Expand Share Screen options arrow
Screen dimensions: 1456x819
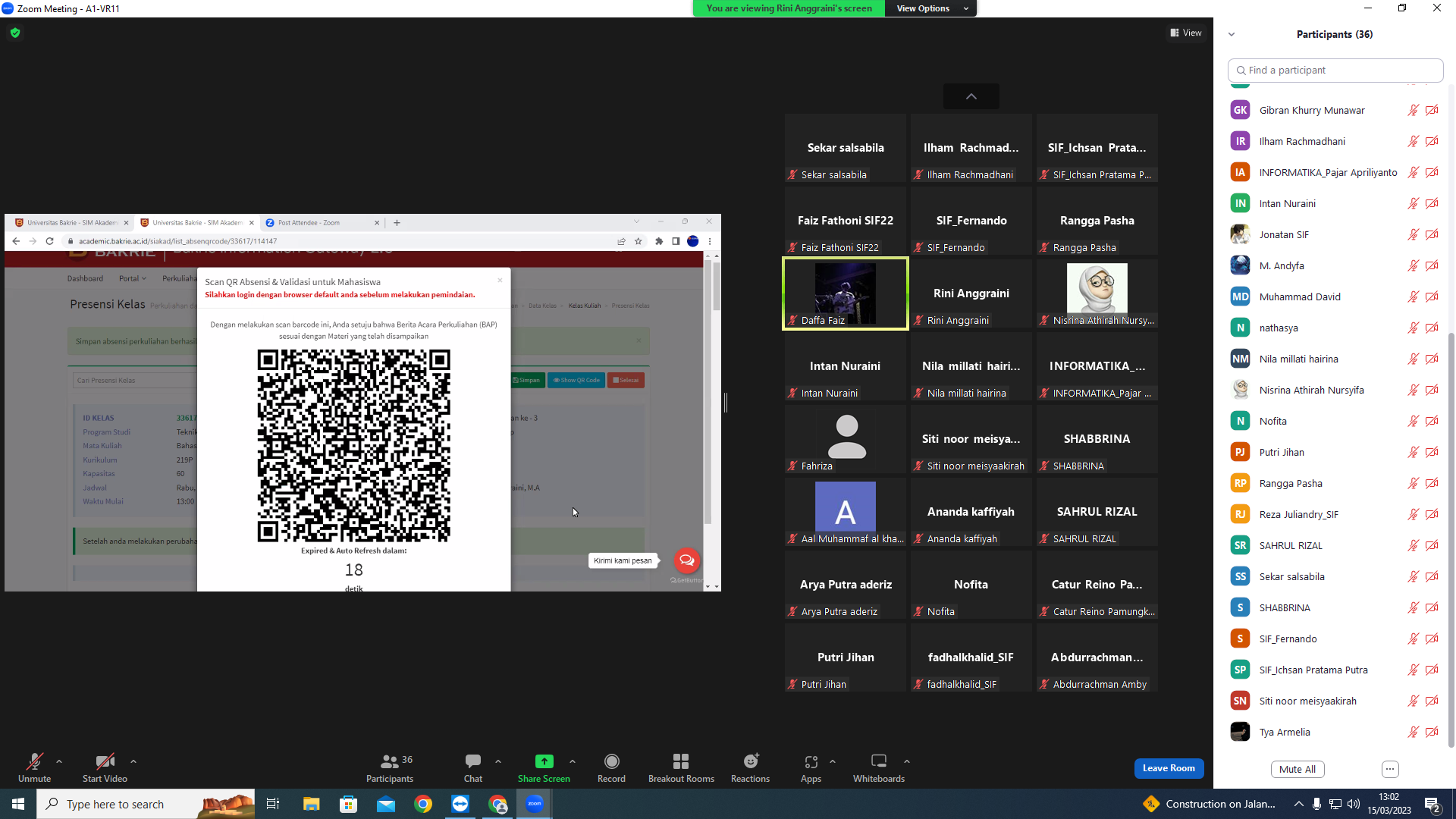click(x=573, y=761)
